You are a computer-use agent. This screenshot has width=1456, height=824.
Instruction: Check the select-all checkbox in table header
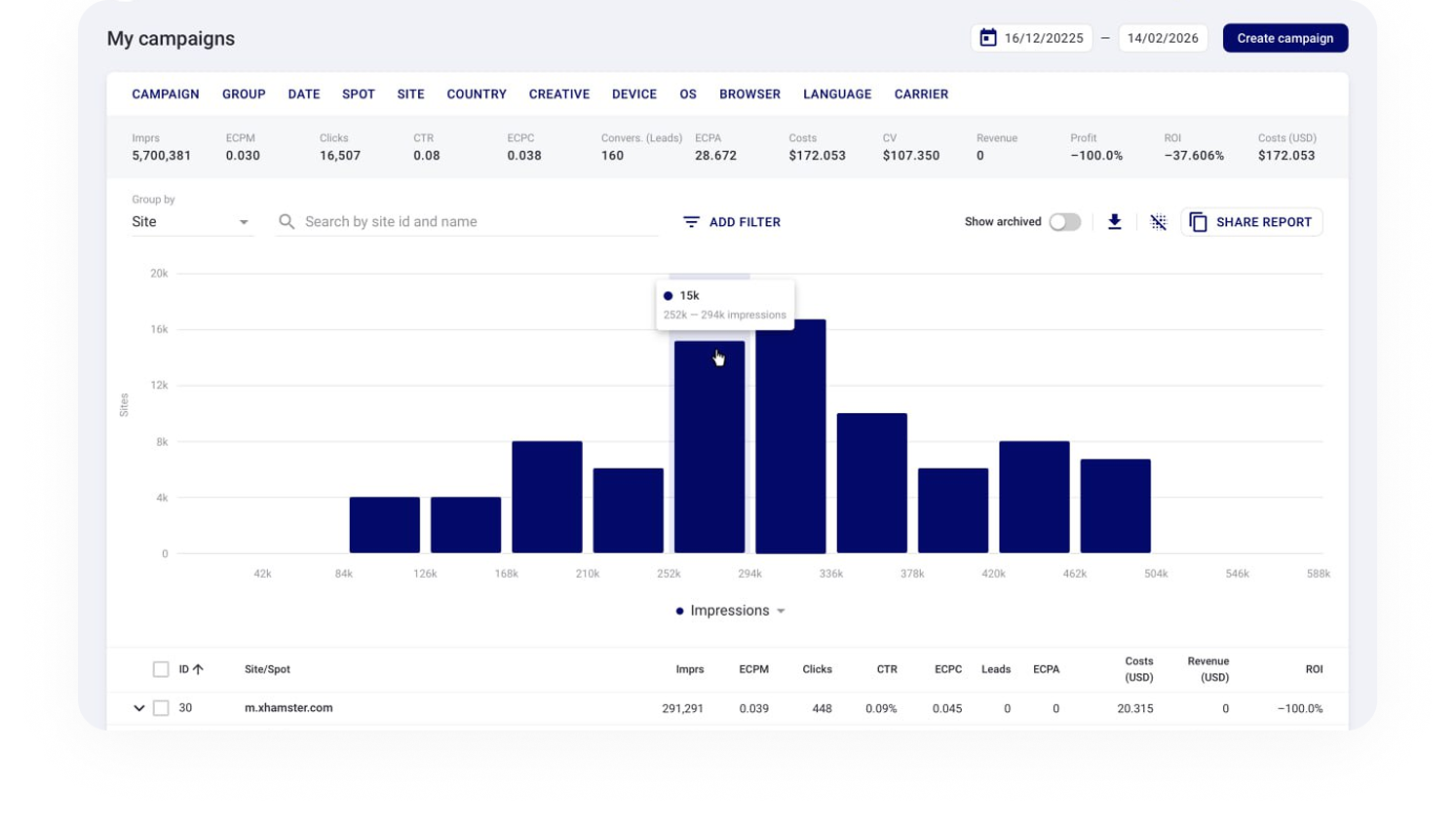[161, 669]
